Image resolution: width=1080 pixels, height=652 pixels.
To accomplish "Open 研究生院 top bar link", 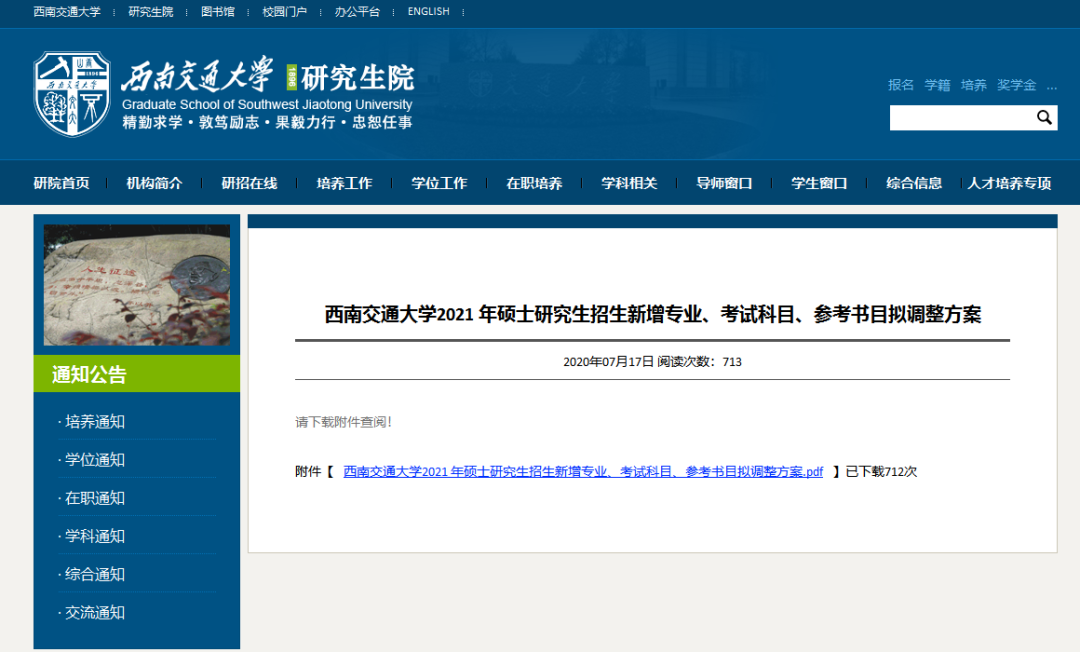I will 151,12.
